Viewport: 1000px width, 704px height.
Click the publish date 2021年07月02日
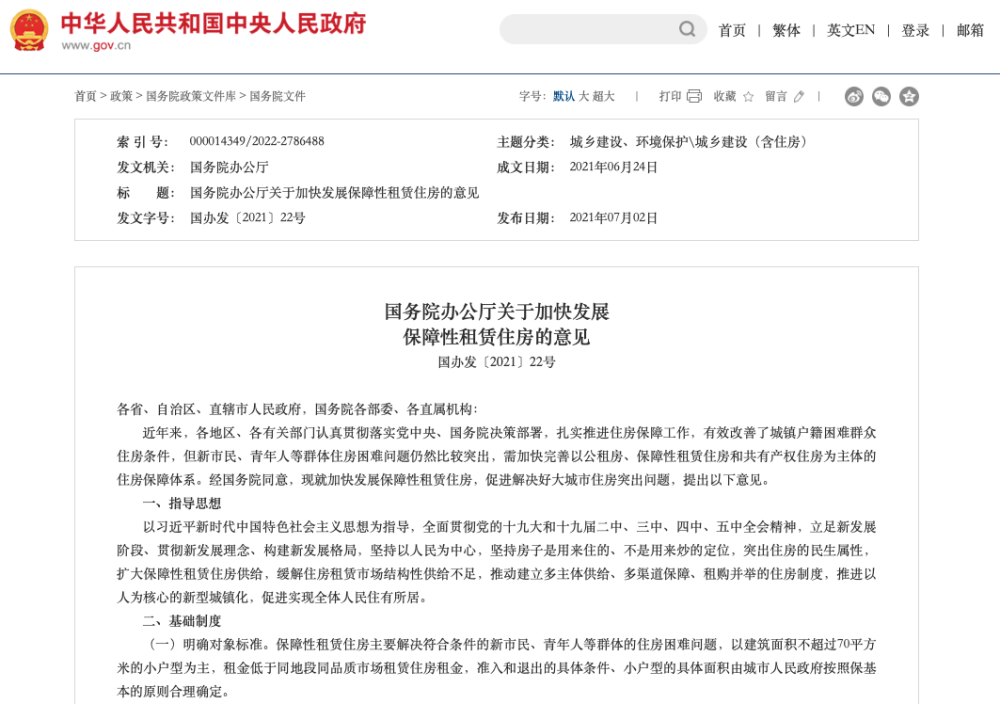(x=614, y=218)
